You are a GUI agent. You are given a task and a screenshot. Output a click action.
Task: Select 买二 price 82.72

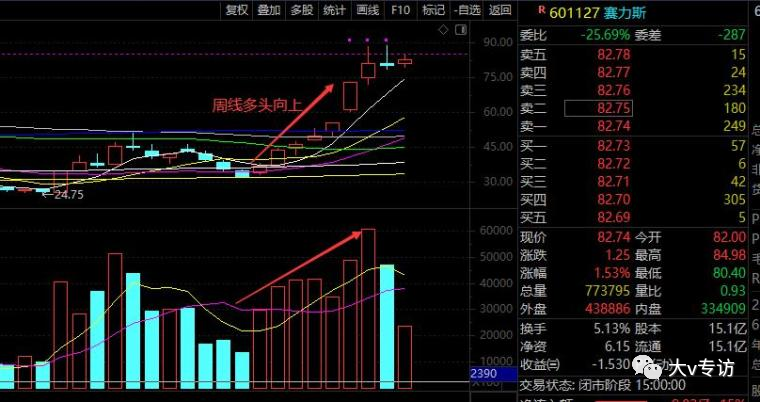[x=614, y=163]
